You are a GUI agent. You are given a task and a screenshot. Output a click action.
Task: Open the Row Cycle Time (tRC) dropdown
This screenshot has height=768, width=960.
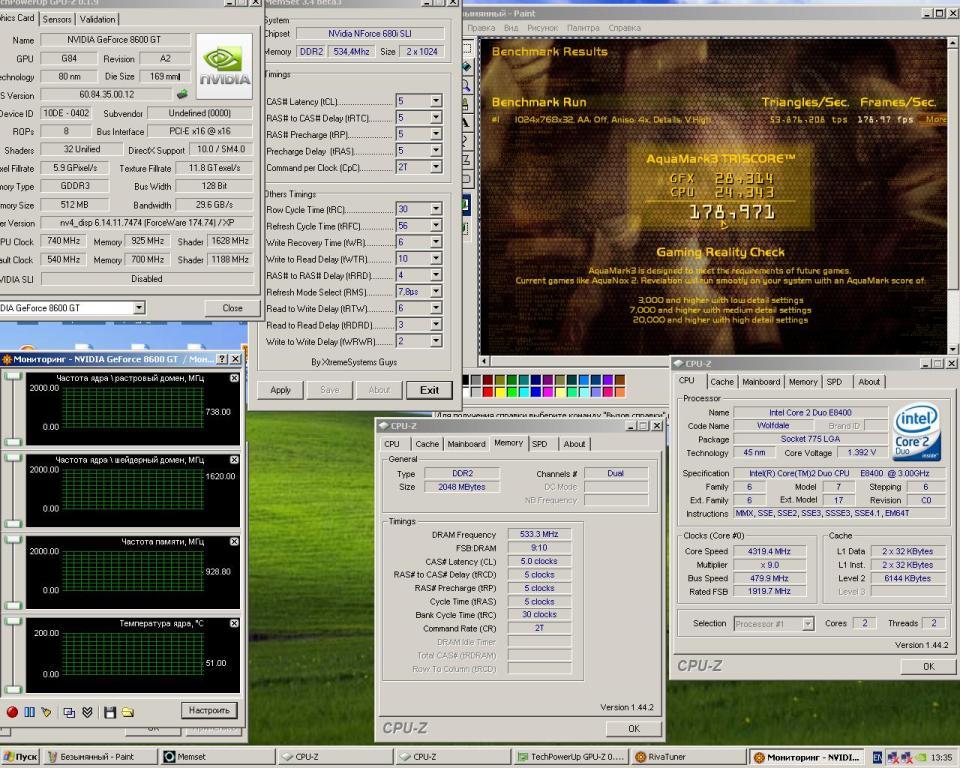pos(436,209)
